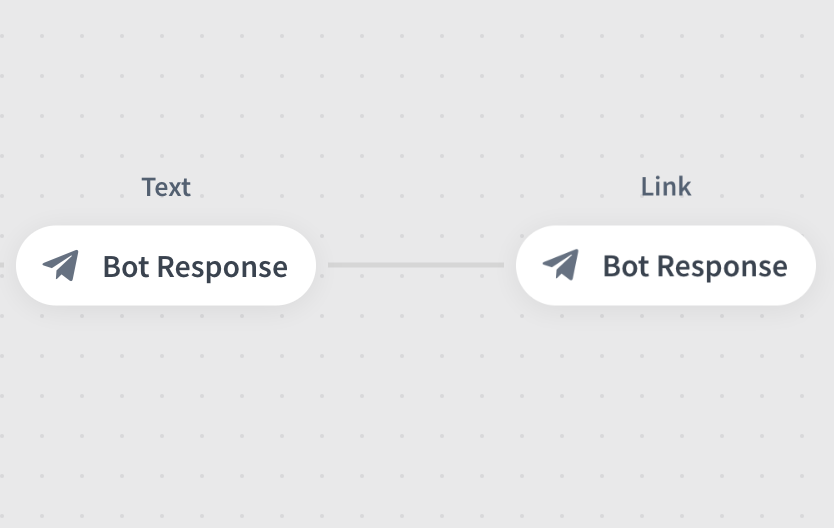
Task: Hit the send-arrow glyph beside the Text response
Action: pyautogui.click(x=61, y=265)
